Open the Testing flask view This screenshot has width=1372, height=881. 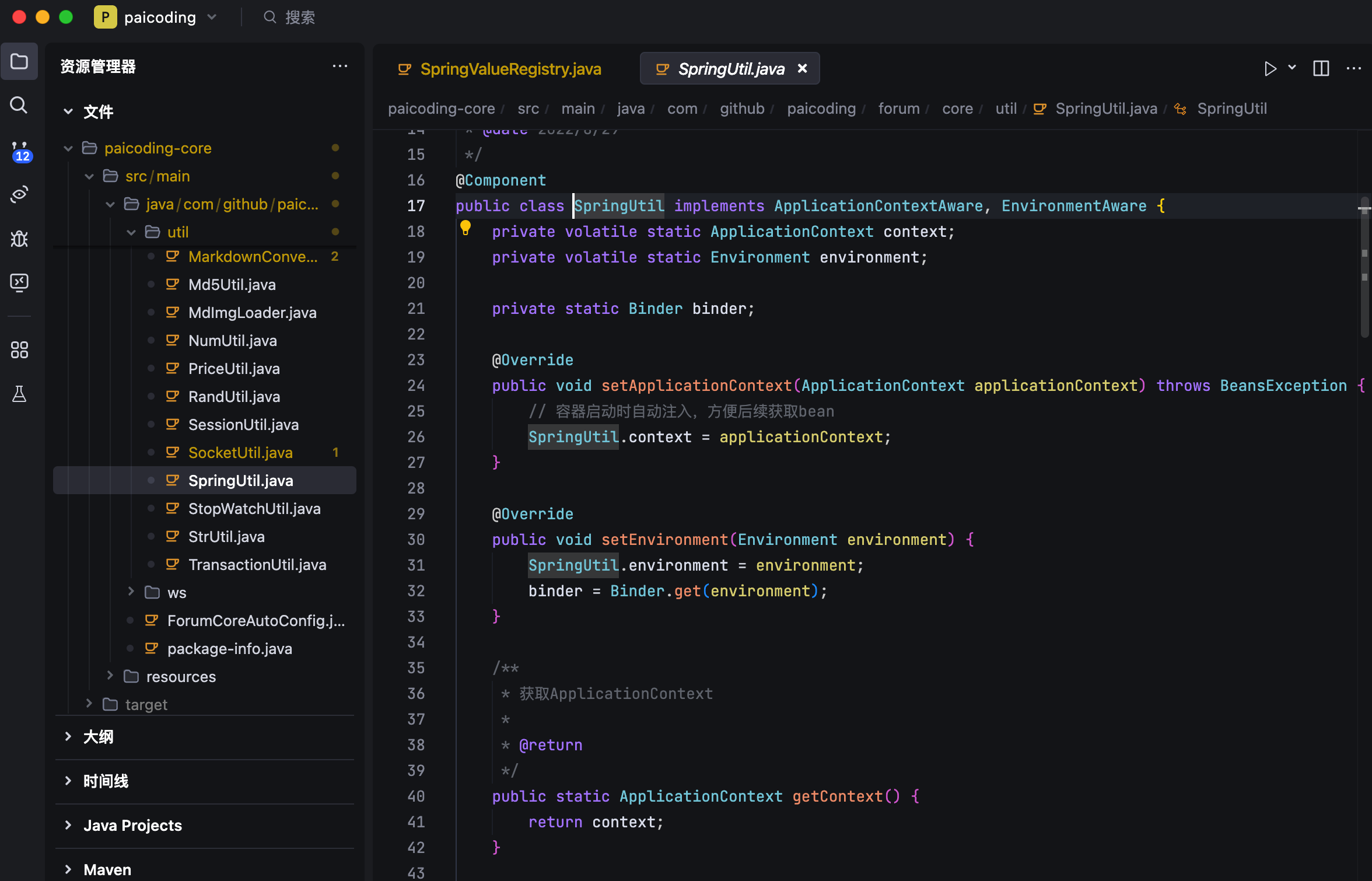click(19, 394)
